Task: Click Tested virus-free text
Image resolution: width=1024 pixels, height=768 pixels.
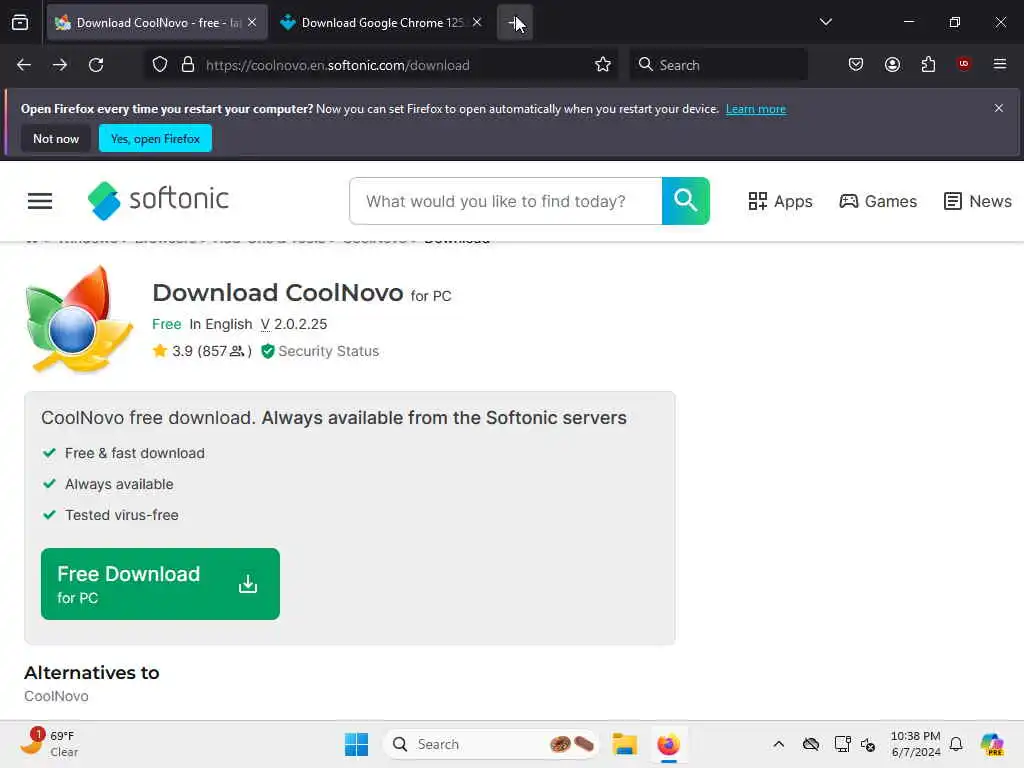Action: [x=121, y=515]
